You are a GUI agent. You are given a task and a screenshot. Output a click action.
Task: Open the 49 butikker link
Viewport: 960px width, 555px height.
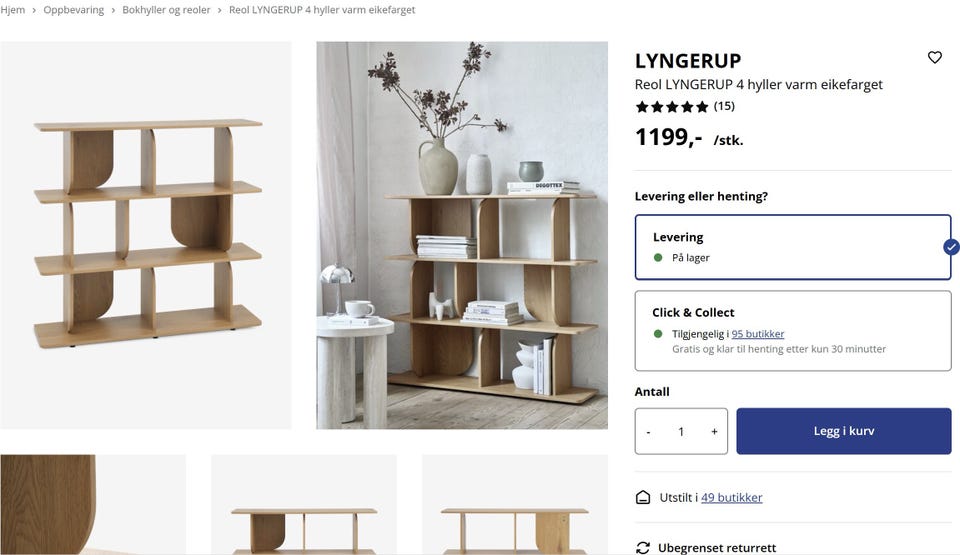(732, 497)
